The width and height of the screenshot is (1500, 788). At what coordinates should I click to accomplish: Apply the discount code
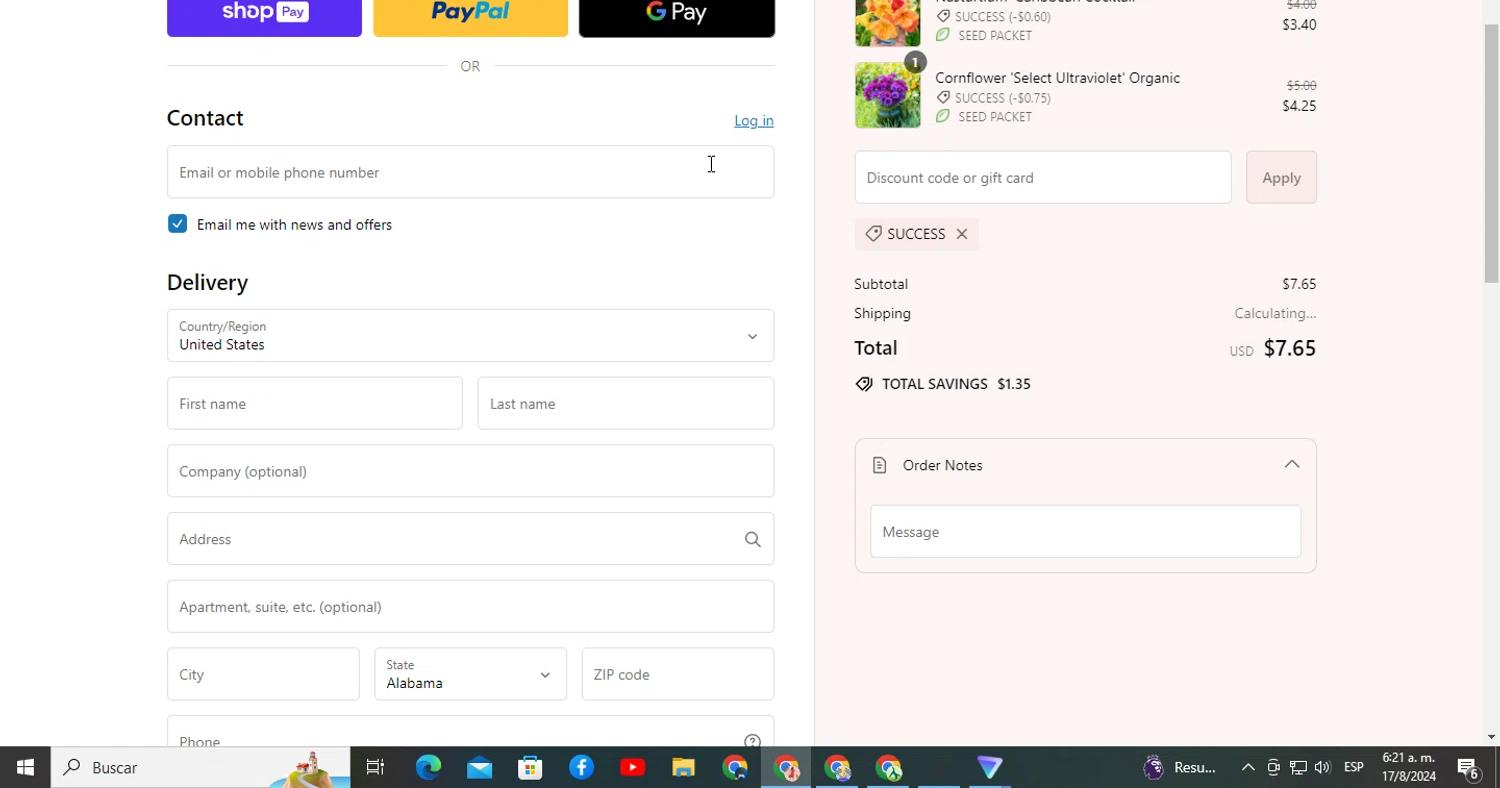(1281, 178)
